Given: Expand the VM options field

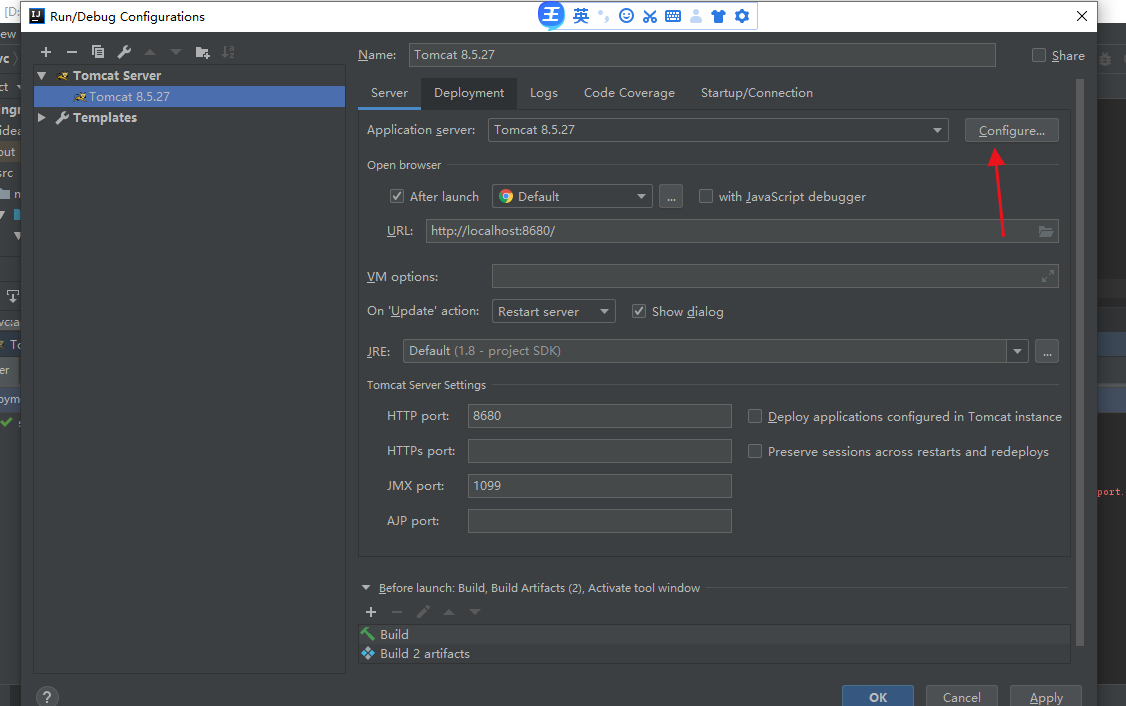Looking at the screenshot, I should pyautogui.click(x=1048, y=276).
